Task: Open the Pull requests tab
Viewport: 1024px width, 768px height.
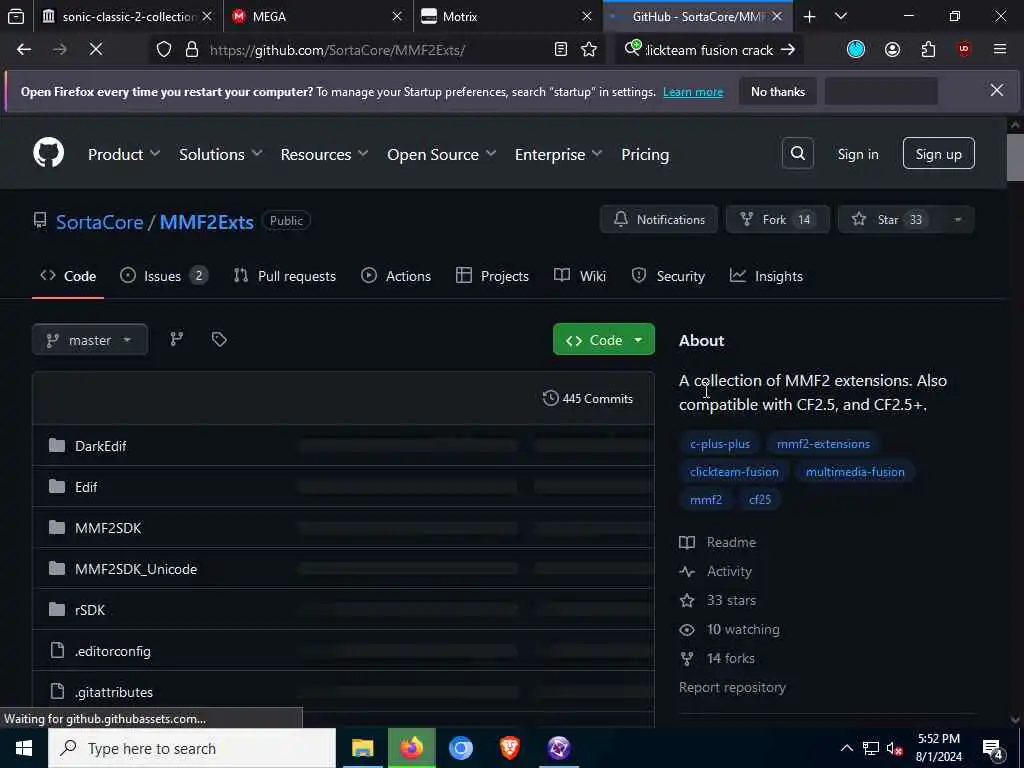Action: pyautogui.click(x=285, y=276)
